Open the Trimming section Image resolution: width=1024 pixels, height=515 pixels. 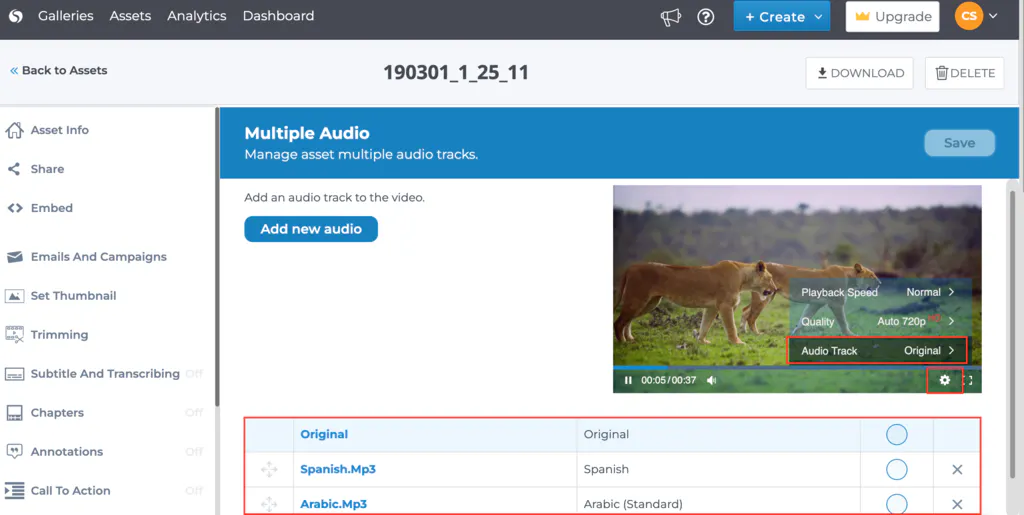59,335
